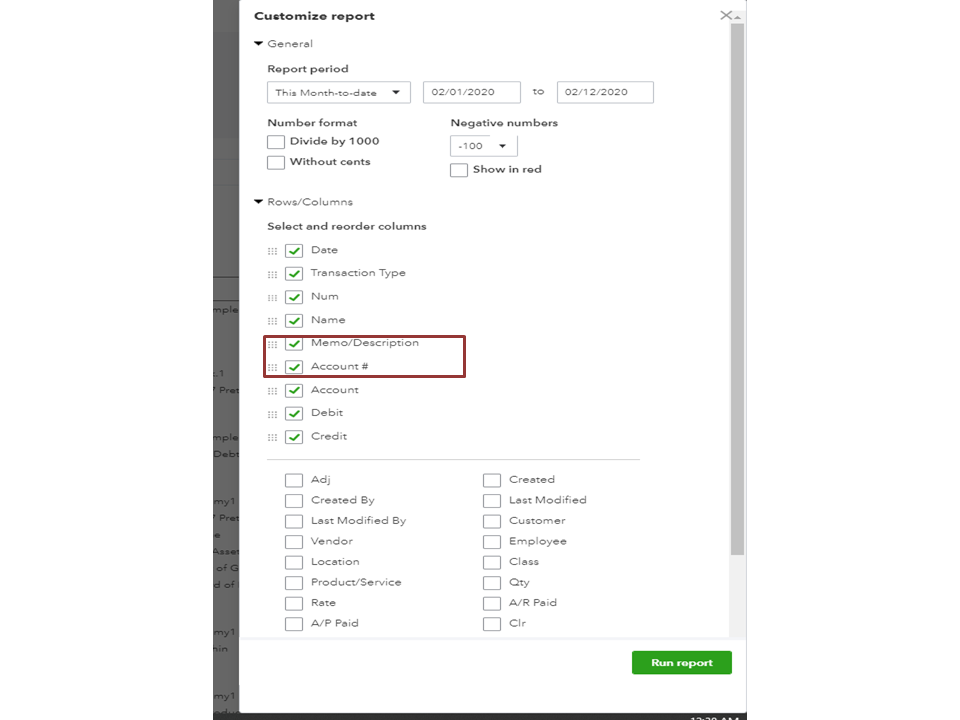Check the Without cents option
Screen dimensions: 960x720
pos(276,162)
